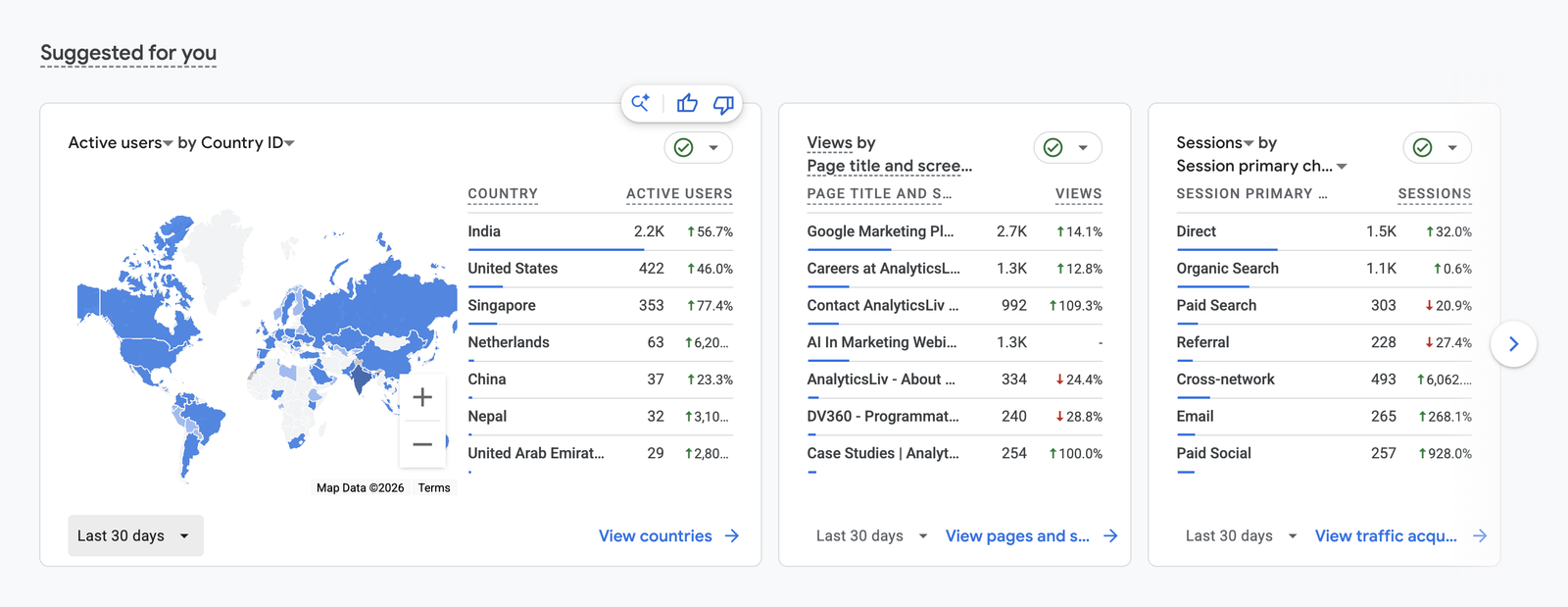Select the Cross-network channel row

tap(1324, 379)
